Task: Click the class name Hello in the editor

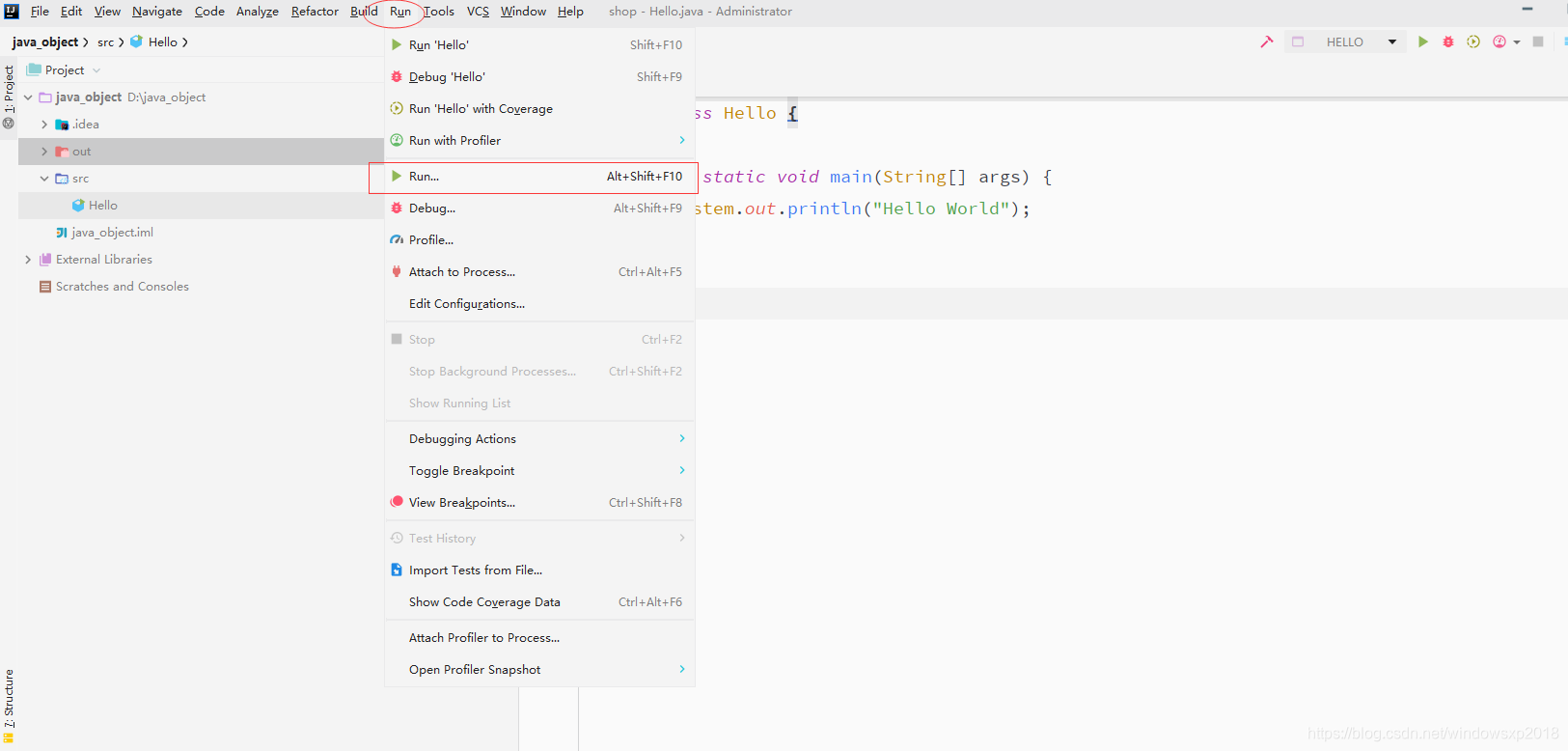Action: click(x=750, y=113)
